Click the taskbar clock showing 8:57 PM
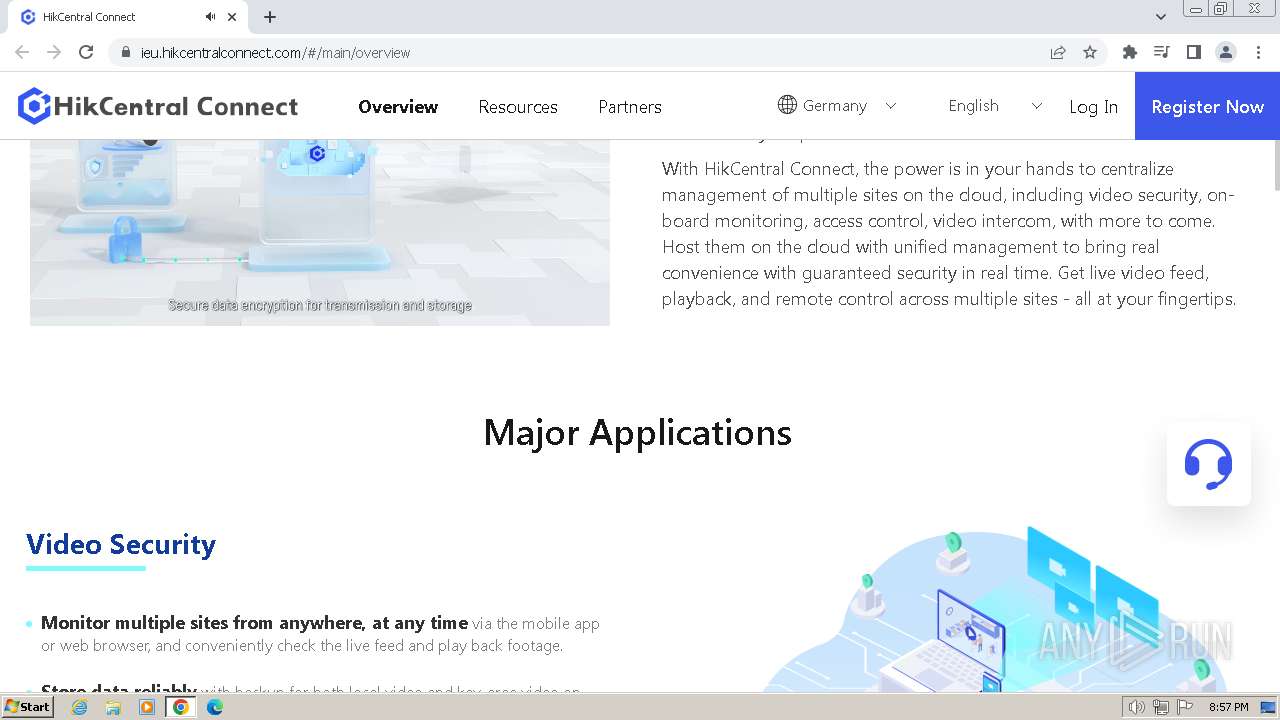The height and width of the screenshot is (720, 1280). coord(1229,707)
